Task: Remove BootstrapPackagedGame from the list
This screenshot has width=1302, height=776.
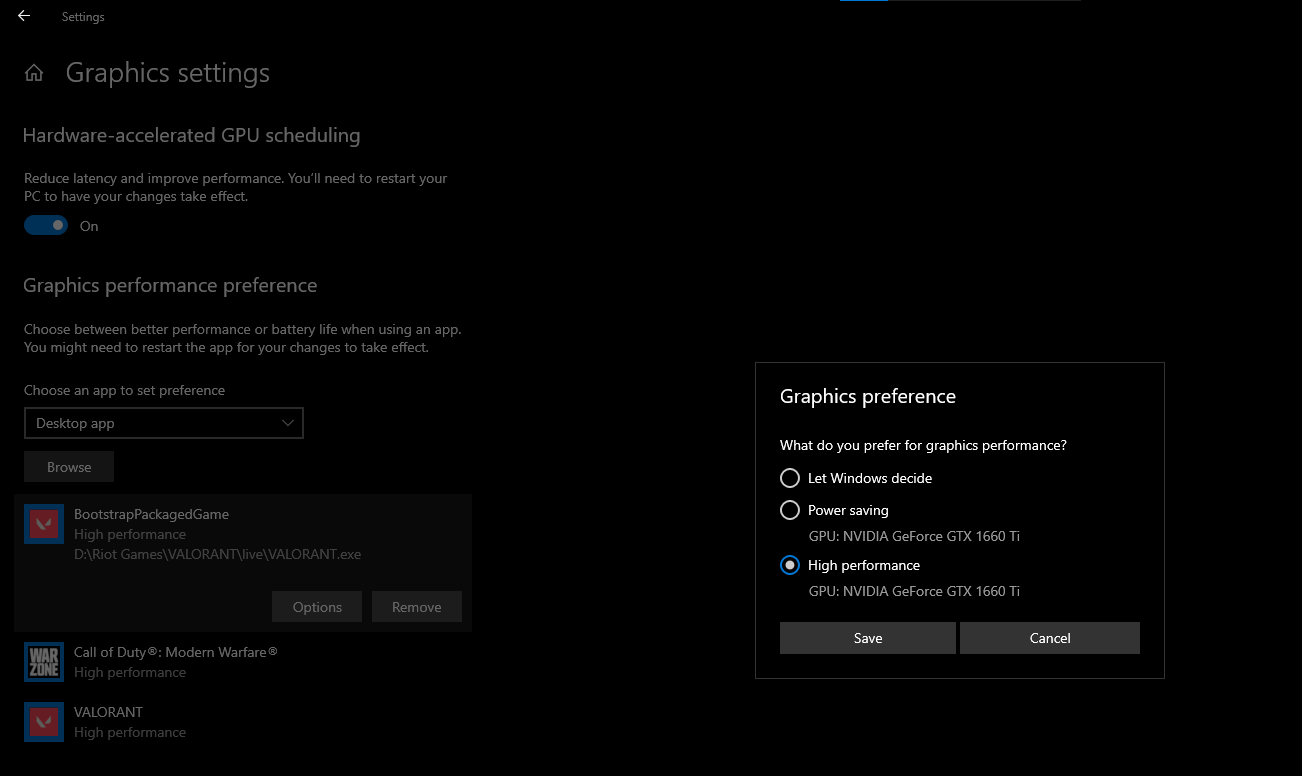Action: [x=417, y=607]
